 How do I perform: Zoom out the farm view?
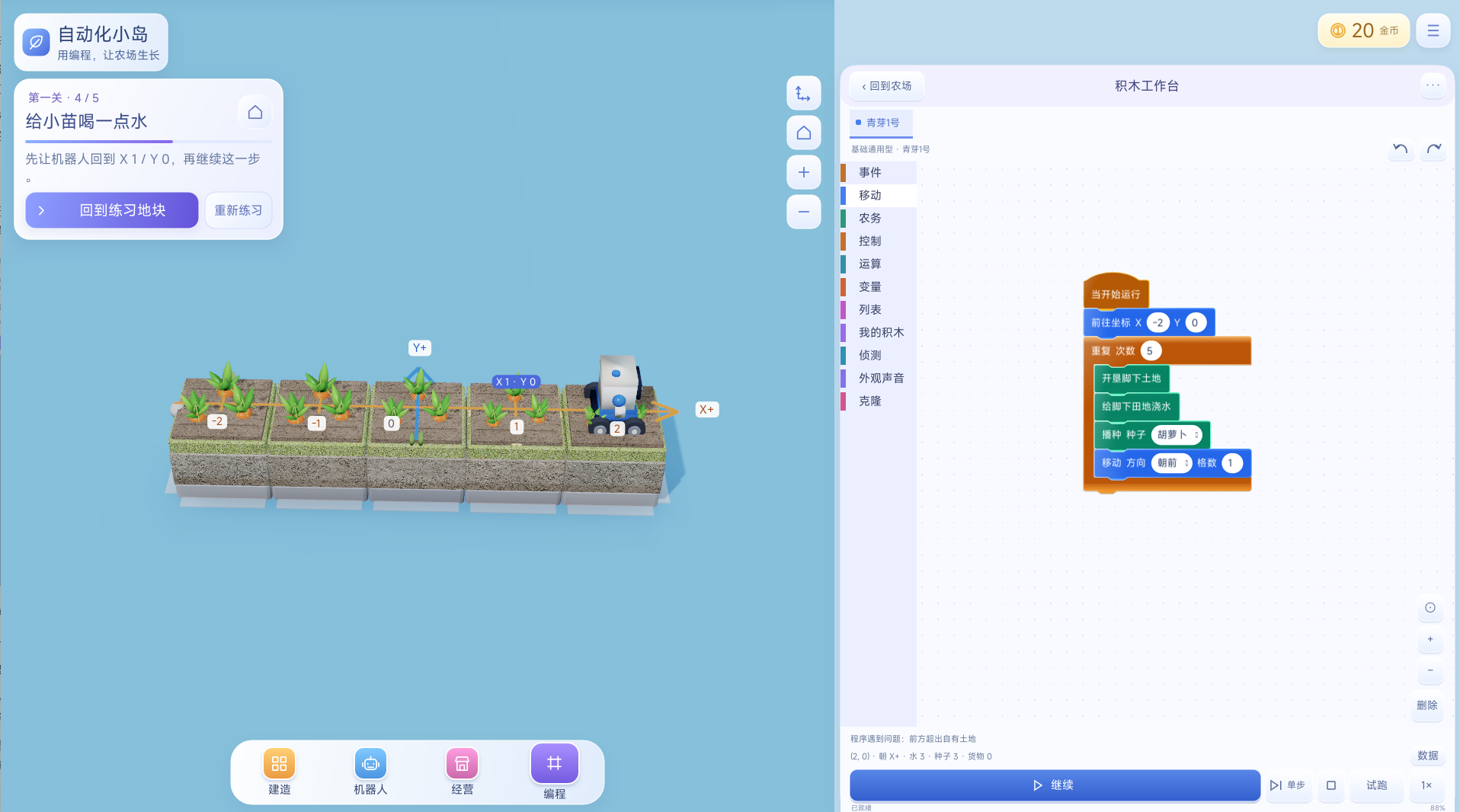(803, 212)
